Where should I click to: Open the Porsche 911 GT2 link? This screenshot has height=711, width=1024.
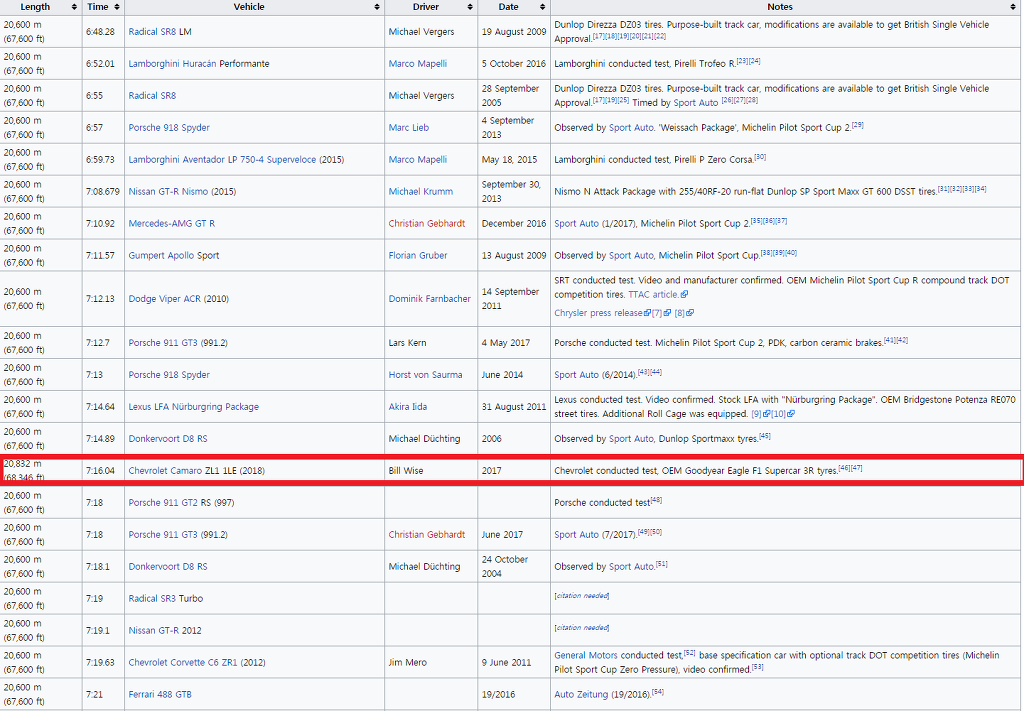[x=163, y=503]
